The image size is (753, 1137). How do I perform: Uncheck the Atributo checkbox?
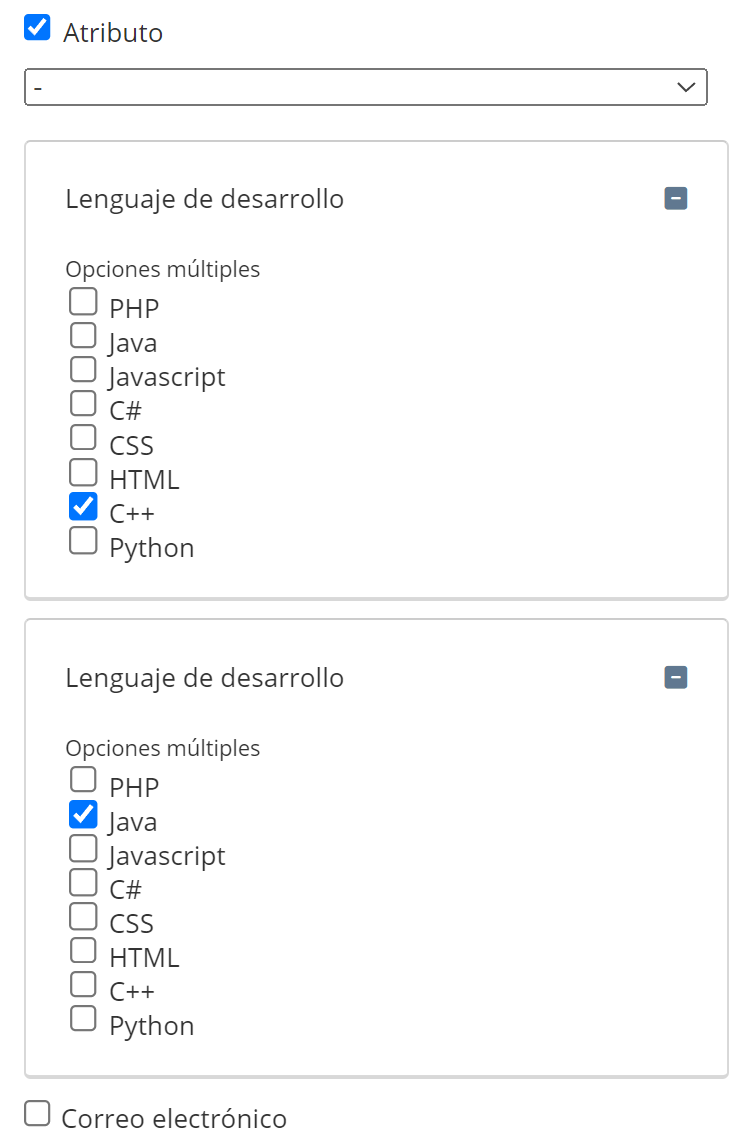point(37,28)
